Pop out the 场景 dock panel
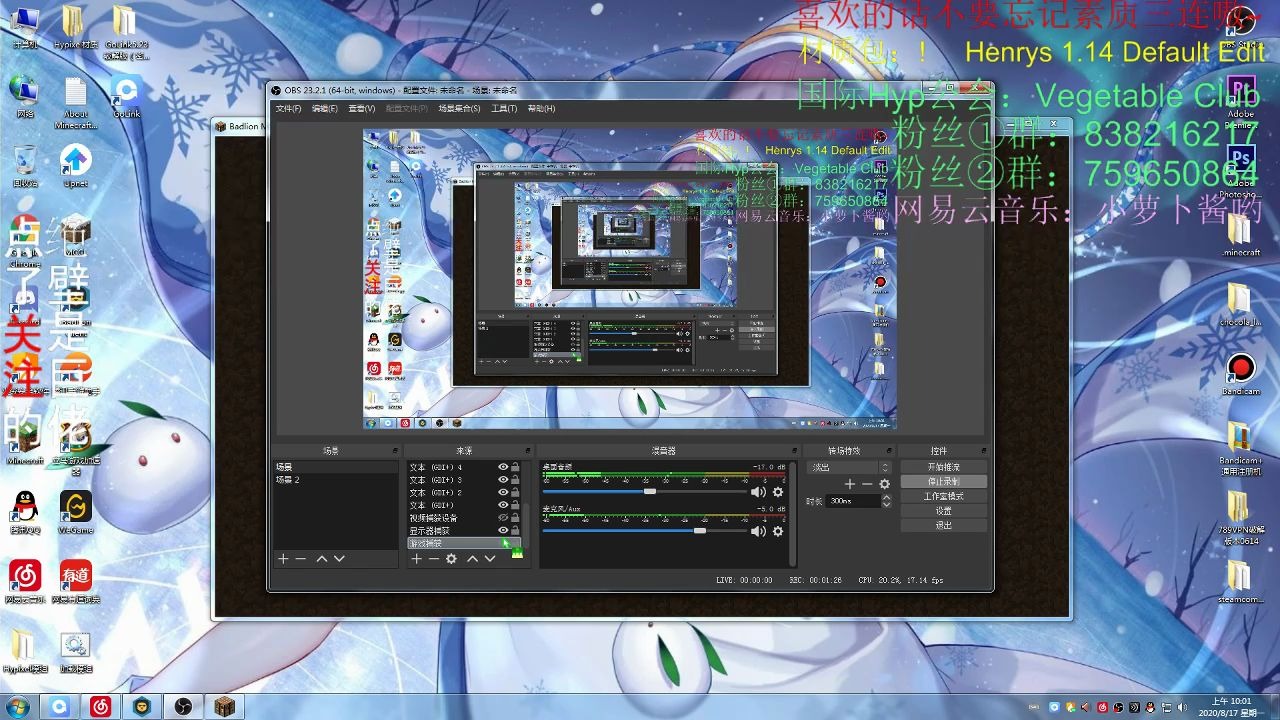 pos(394,451)
